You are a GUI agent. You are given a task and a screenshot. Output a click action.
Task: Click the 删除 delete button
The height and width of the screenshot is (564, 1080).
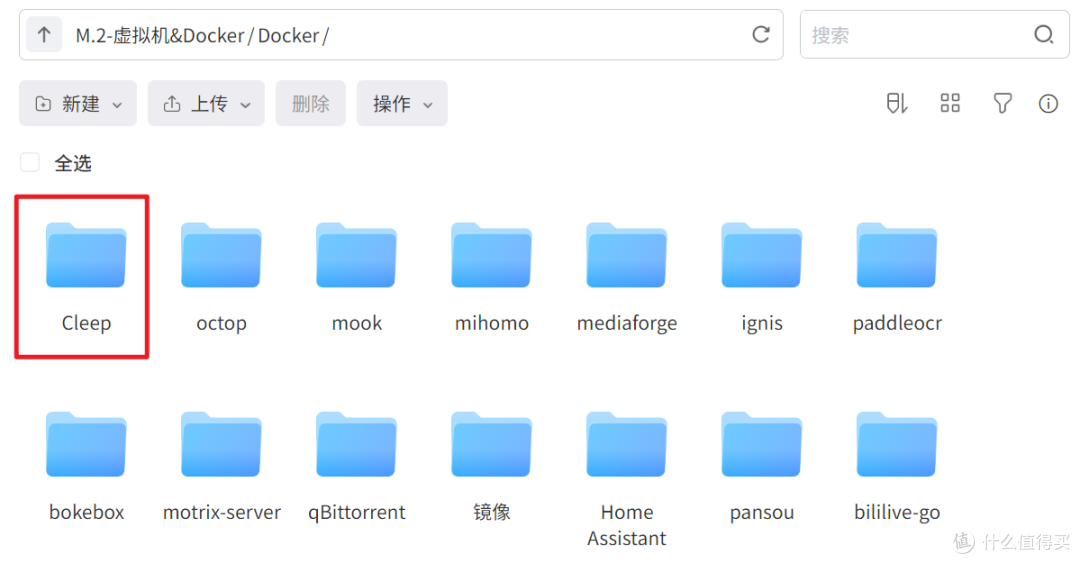311,103
